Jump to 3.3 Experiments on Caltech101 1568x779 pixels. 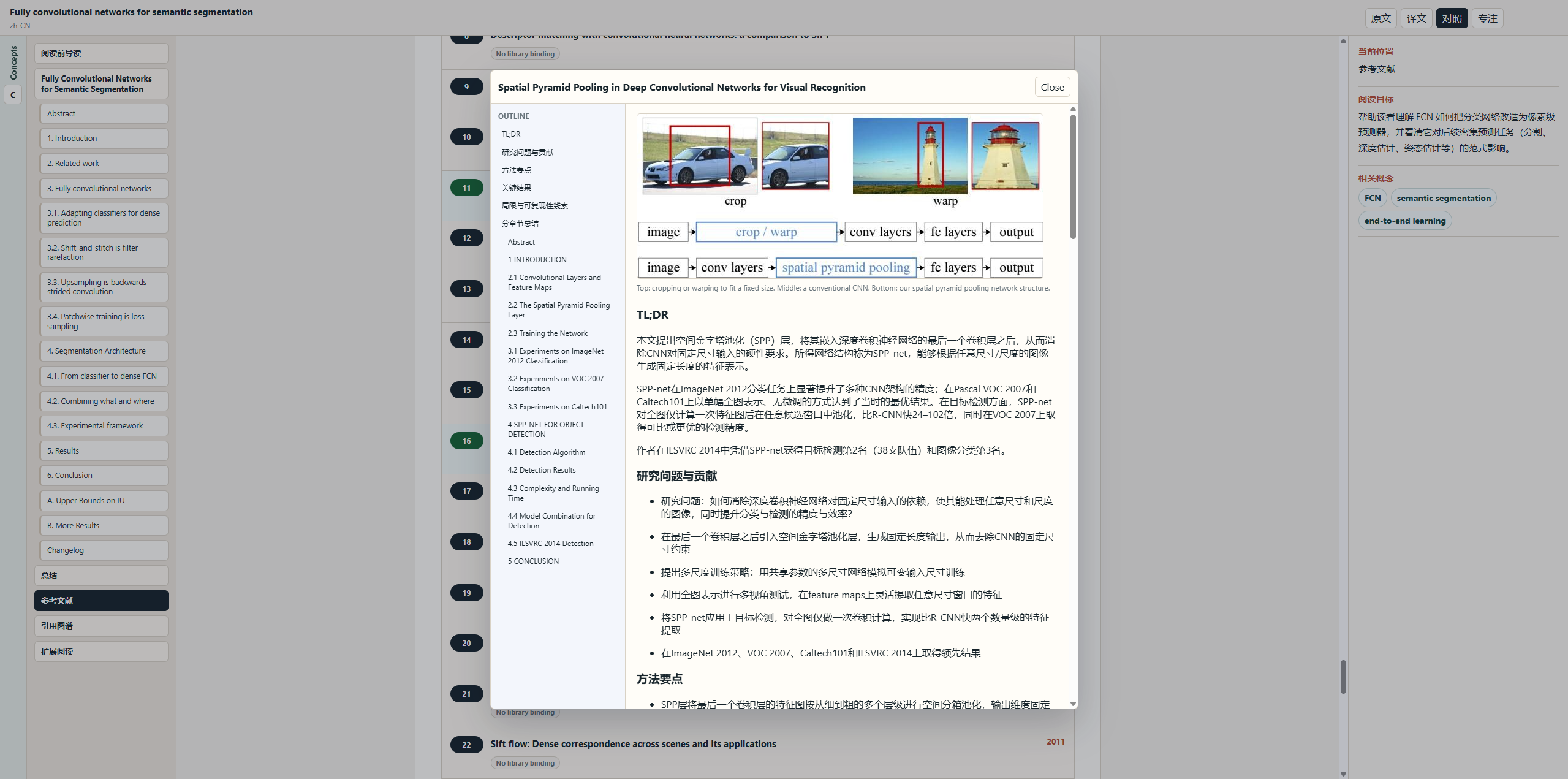pos(557,406)
